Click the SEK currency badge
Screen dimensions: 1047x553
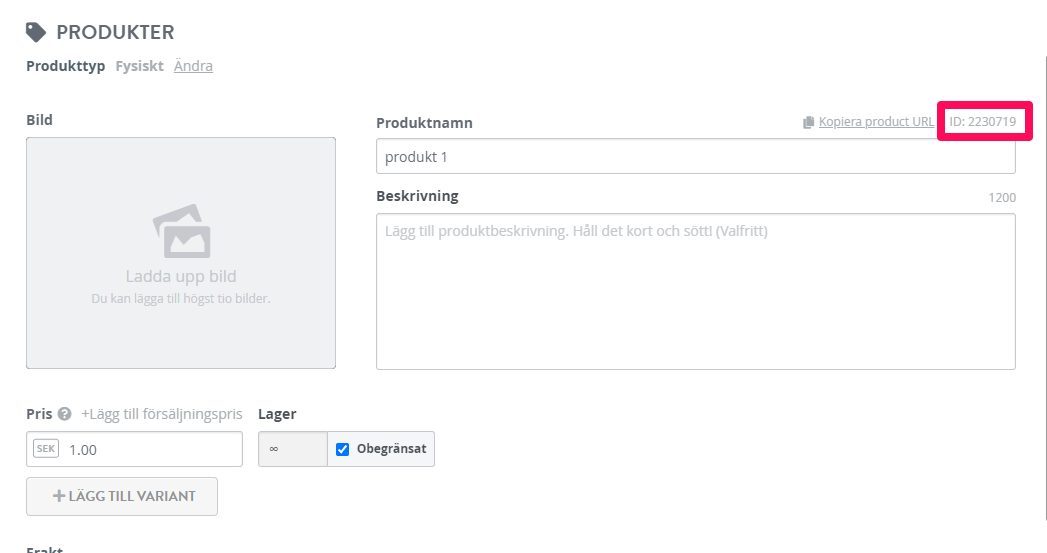[46, 449]
